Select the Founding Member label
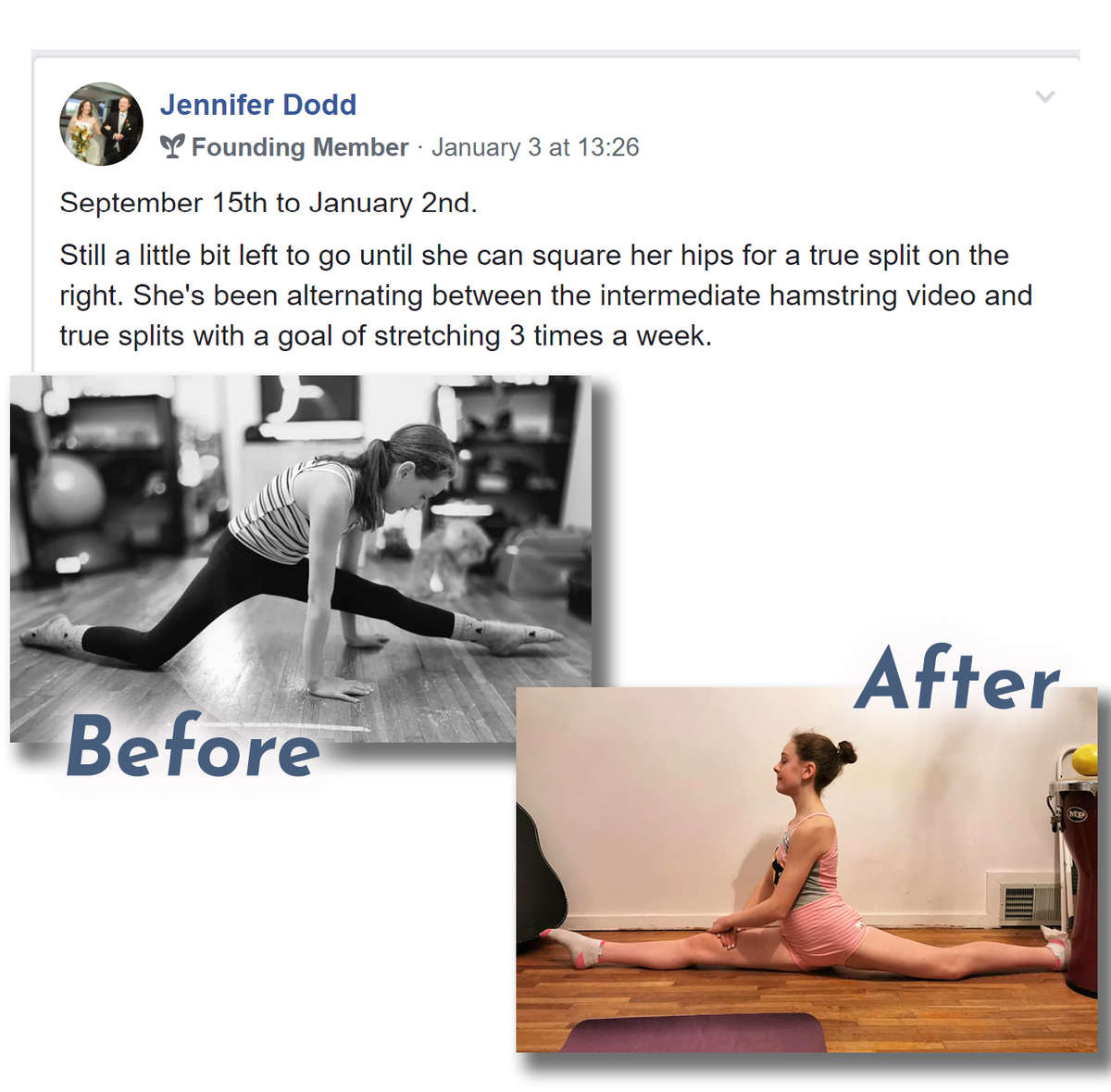This screenshot has height=1092, width=1111. pos(300,147)
